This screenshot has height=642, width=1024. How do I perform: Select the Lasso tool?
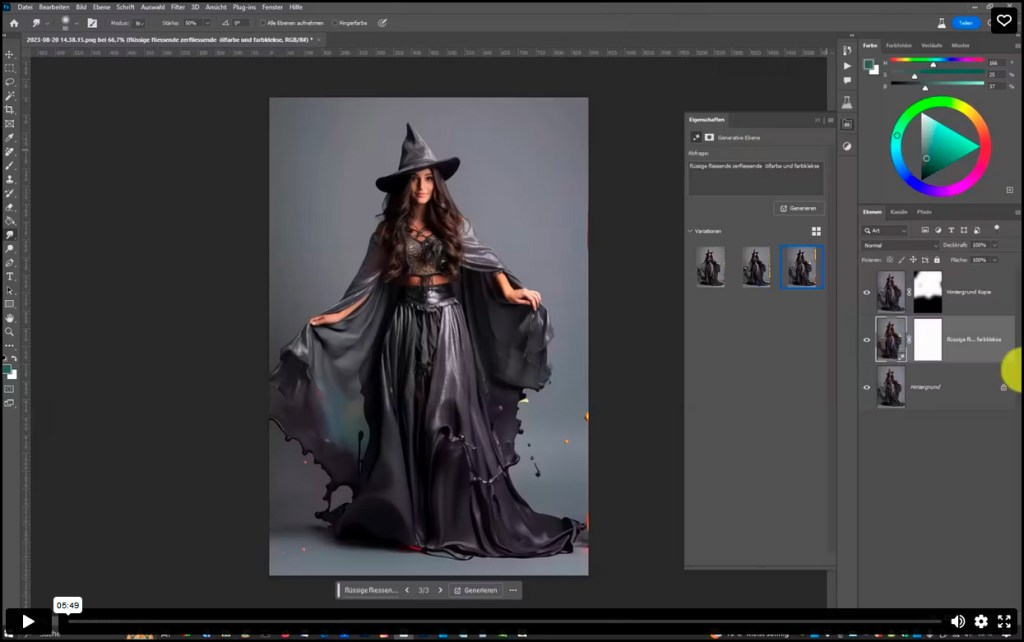pyautogui.click(x=10, y=82)
